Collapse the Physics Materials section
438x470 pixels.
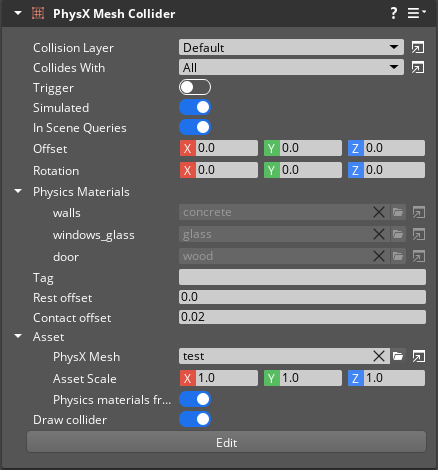pyautogui.click(x=18, y=192)
